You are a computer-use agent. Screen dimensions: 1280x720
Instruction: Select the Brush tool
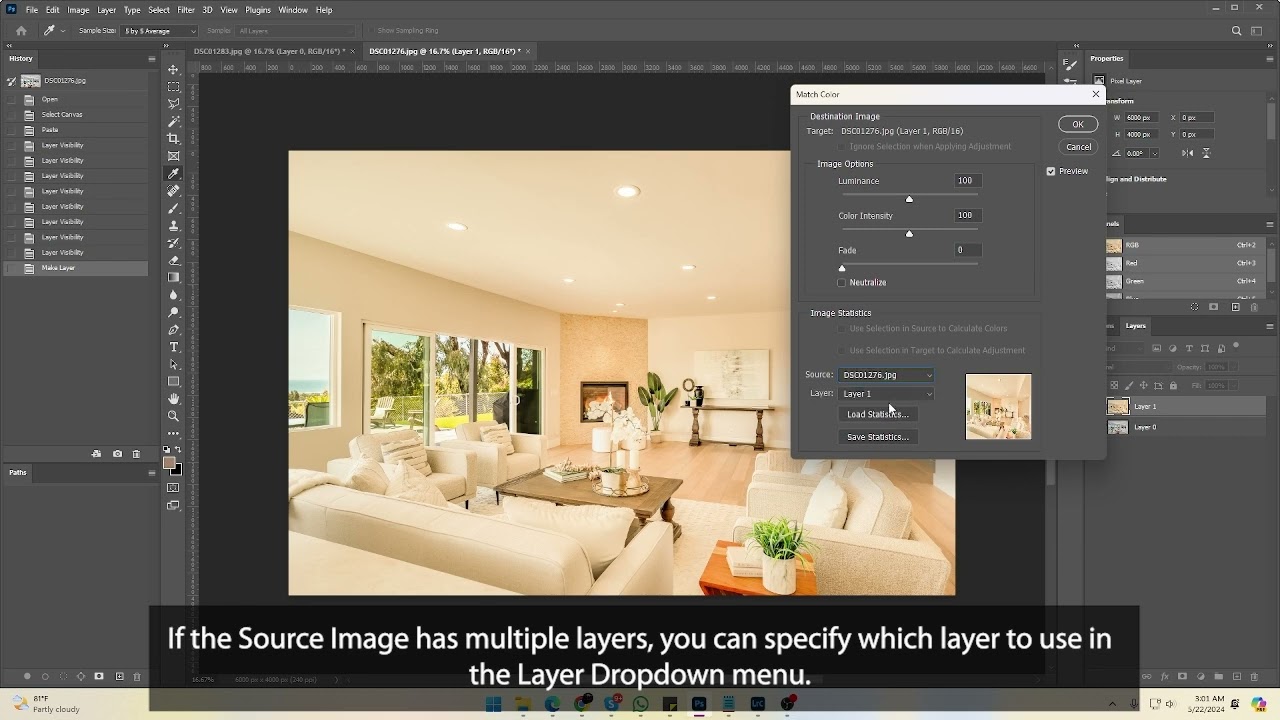174,208
